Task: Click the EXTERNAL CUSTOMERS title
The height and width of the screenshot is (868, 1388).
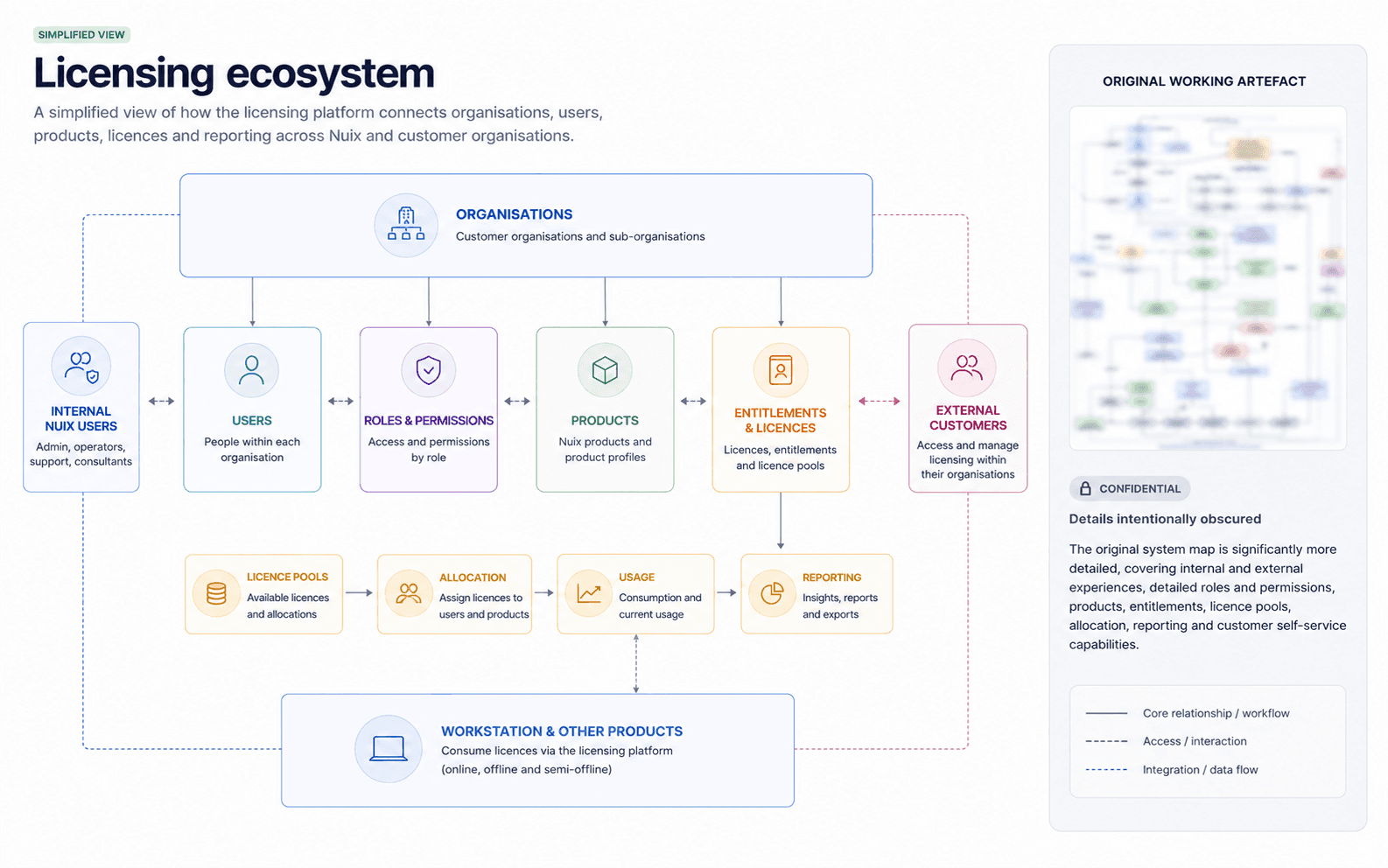Action: [968, 418]
